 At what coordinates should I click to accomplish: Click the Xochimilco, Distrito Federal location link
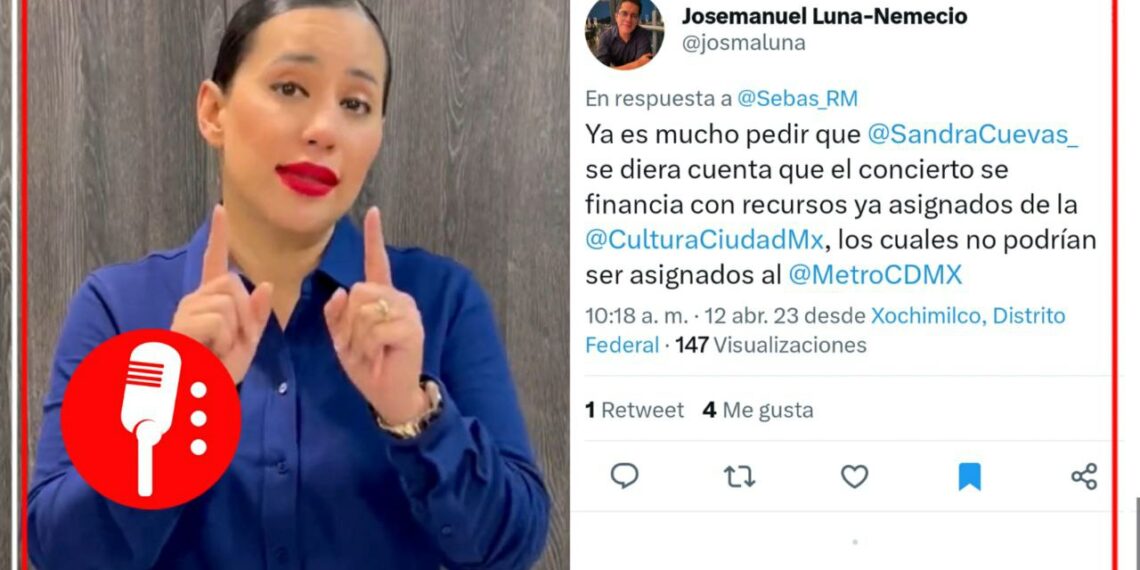coord(826,330)
